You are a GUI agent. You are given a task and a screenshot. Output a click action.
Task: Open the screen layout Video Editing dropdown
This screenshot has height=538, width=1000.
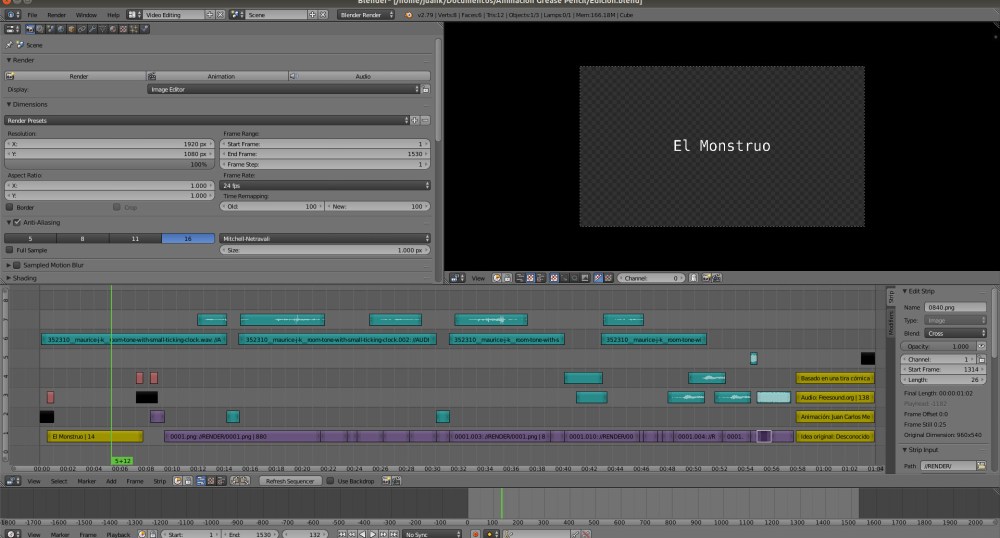pos(168,16)
